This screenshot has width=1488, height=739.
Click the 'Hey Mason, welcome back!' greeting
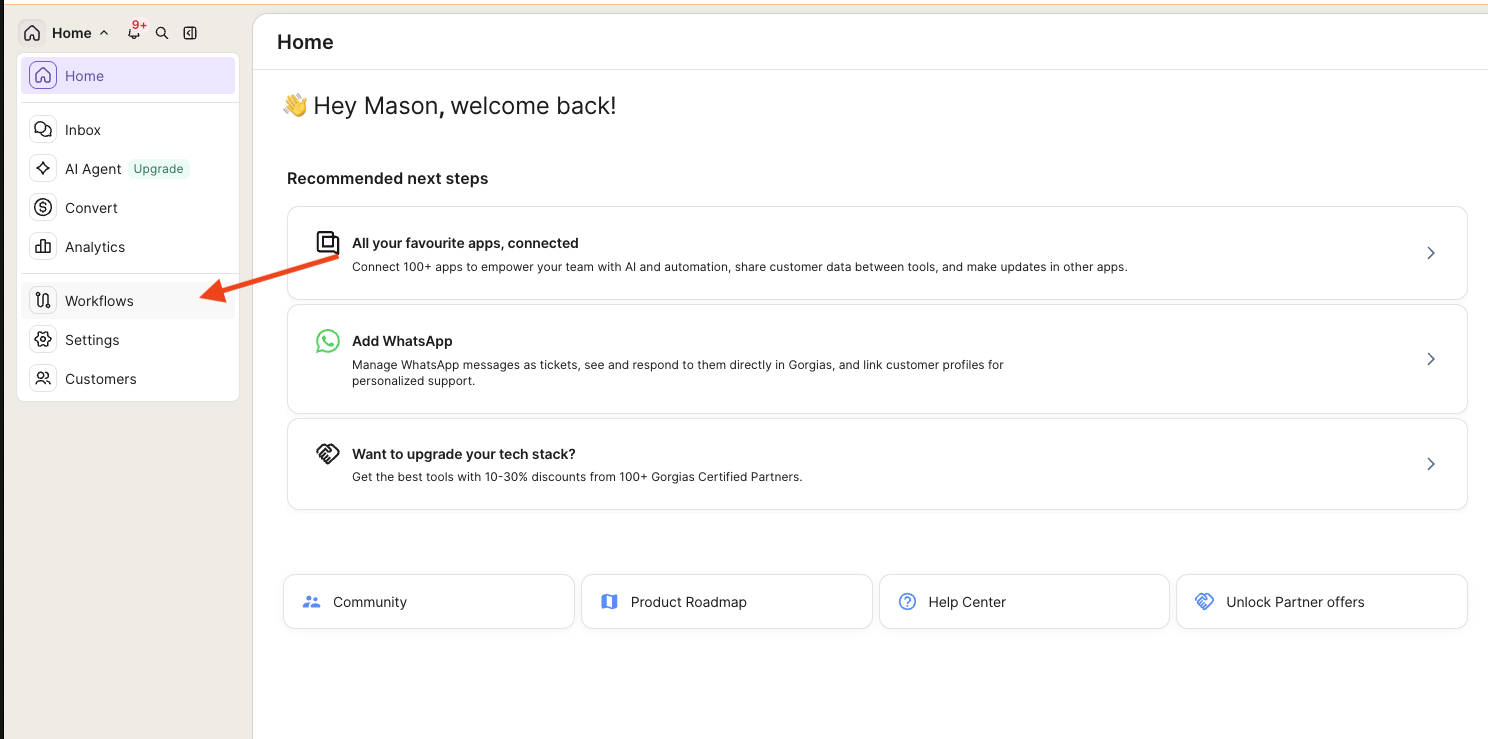[465, 106]
